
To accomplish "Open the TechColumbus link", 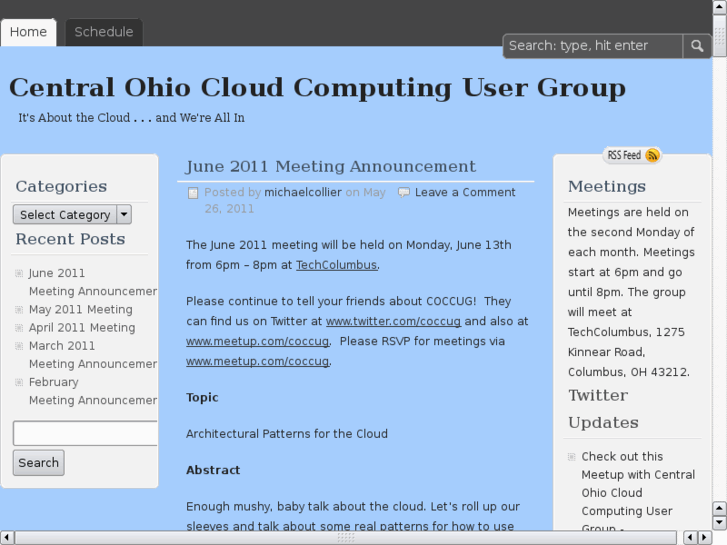I will coord(337,265).
